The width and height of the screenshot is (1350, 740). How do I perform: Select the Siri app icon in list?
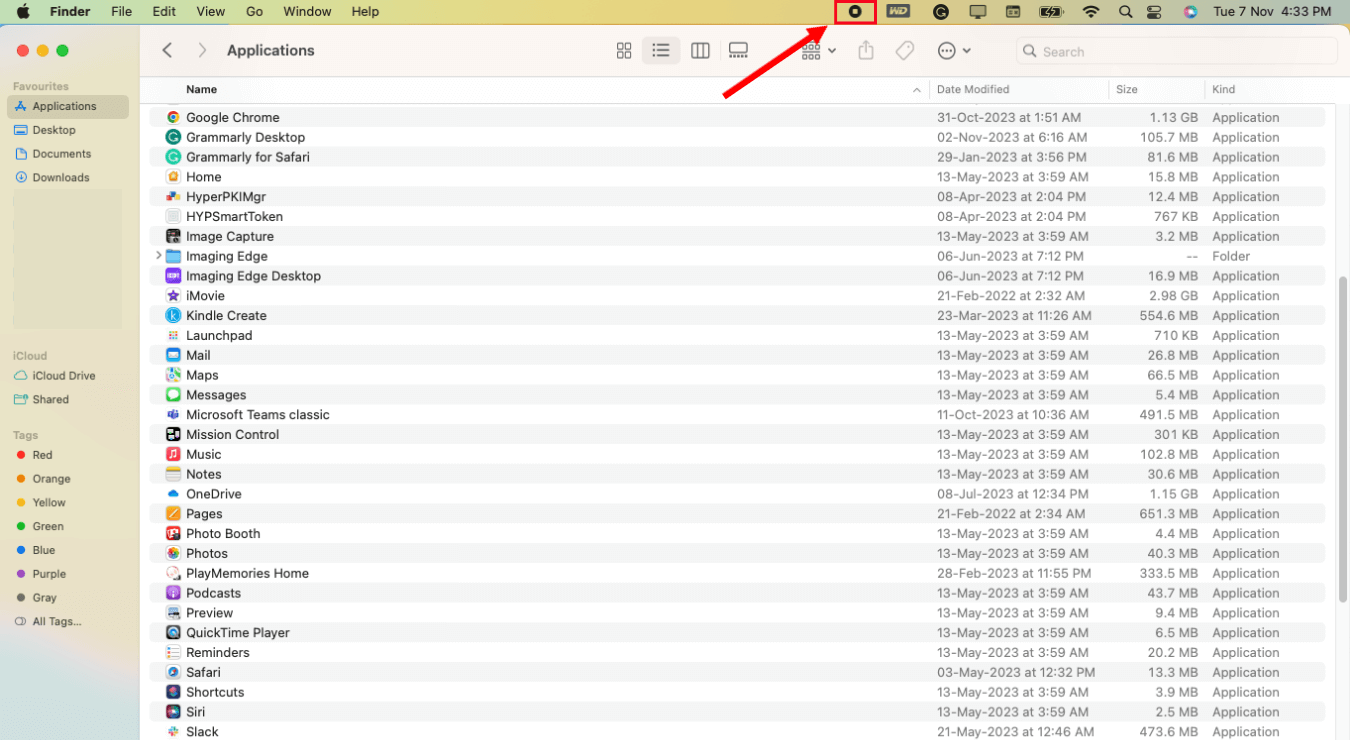point(173,712)
